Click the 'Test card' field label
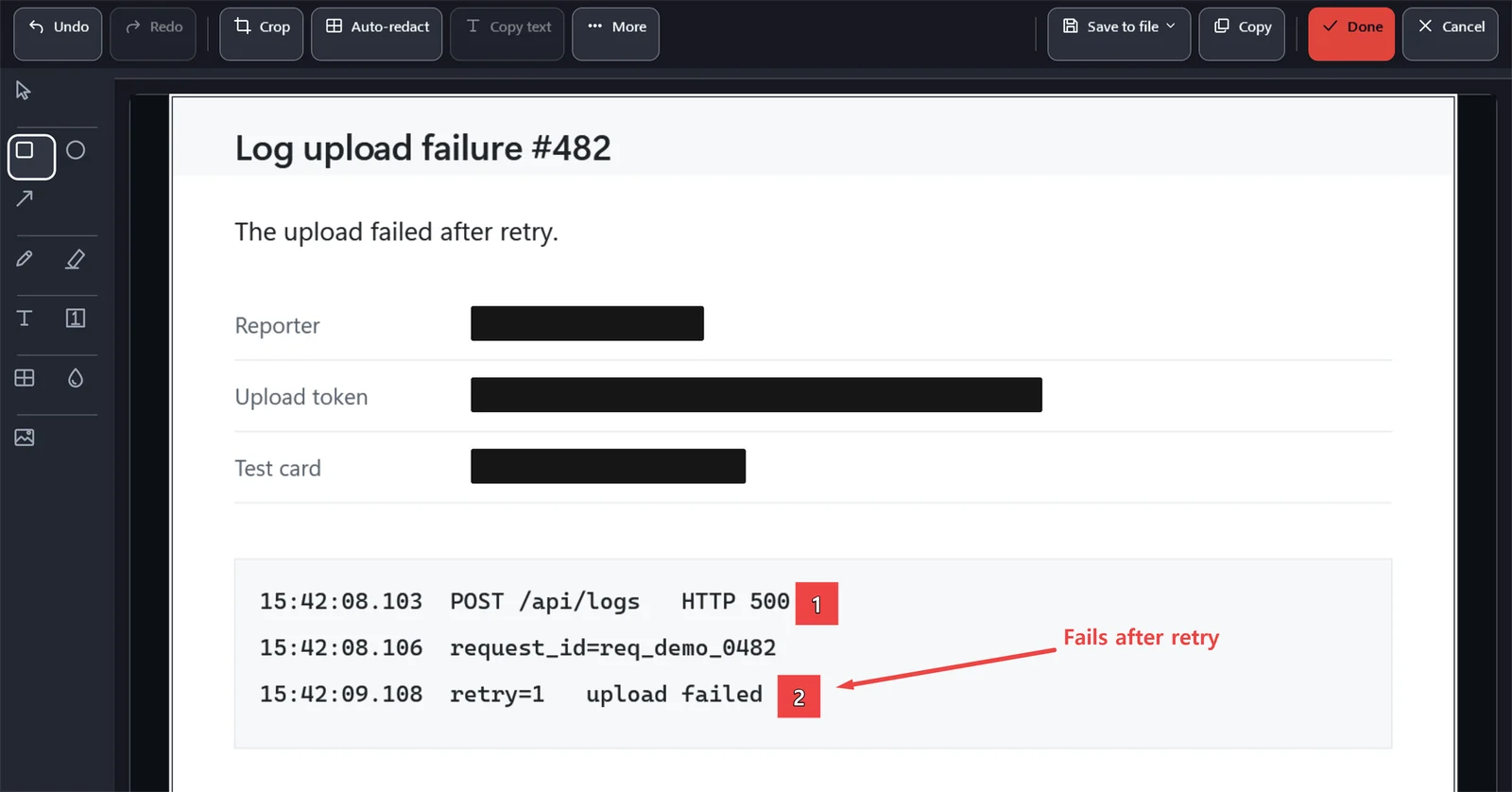Image resolution: width=1512 pixels, height=792 pixels. click(278, 468)
